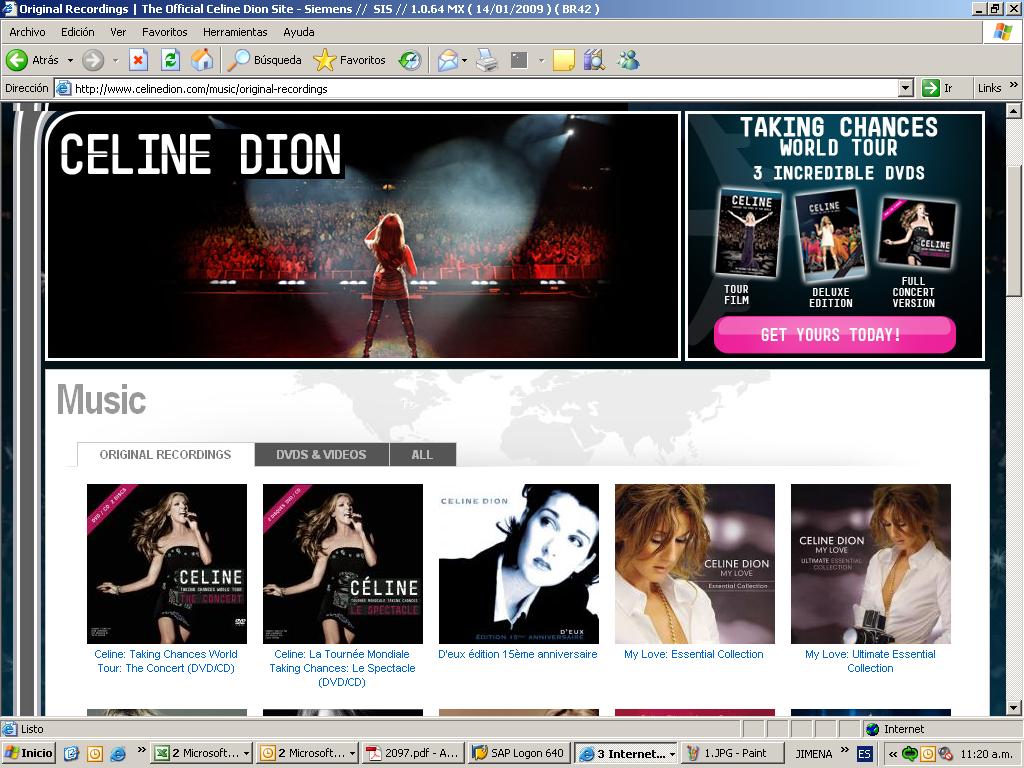Switch to 2097.pdf taskbar button

point(413,753)
